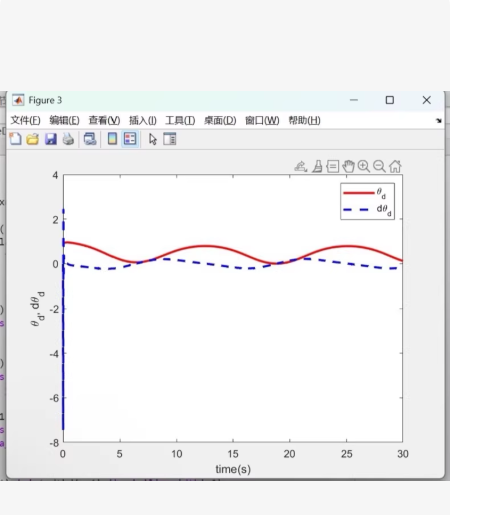
Task: Open the 文件(F) menu
Action: [25, 120]
